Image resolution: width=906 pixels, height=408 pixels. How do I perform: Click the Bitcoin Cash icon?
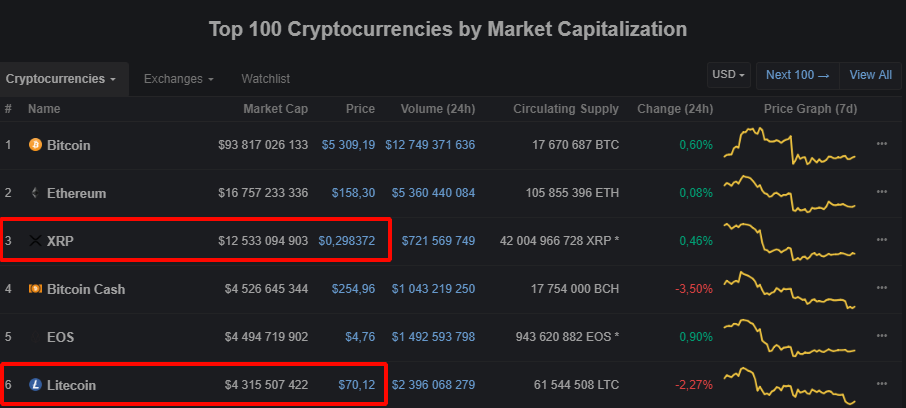(35, 289)
